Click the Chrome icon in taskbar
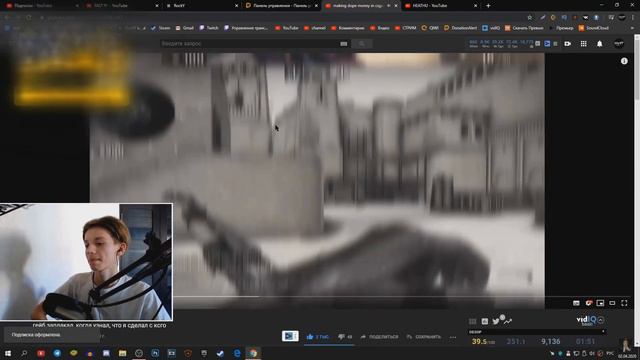Image resolution: width=640 pixels, height=360 pixels. 253,353
